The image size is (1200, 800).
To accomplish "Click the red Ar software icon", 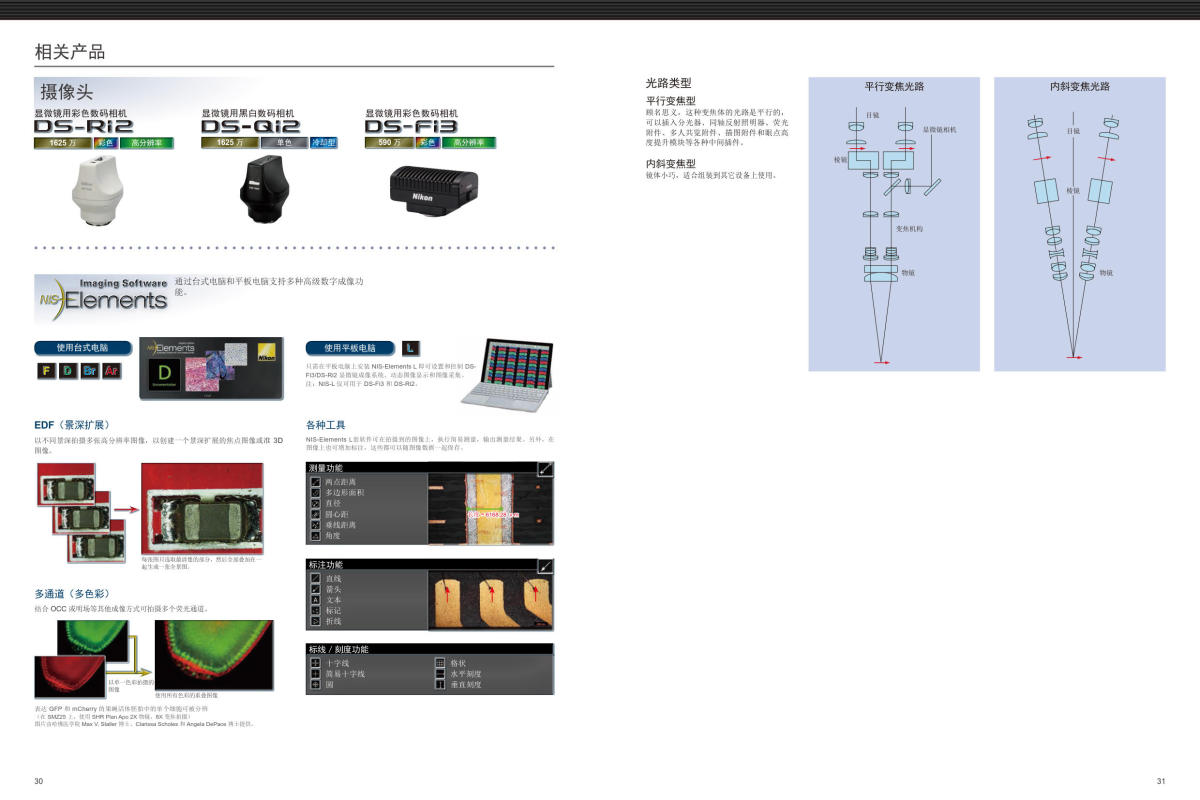I will (x=112, y=370).
